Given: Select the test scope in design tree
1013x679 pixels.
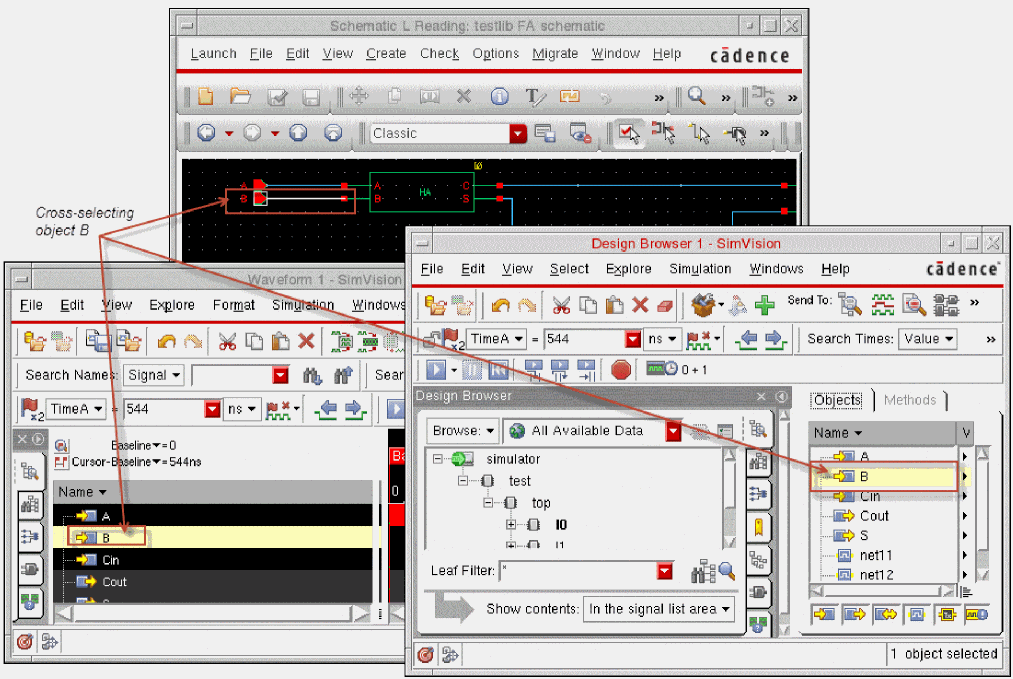Looking at the screenshot, I should [519, 481].
